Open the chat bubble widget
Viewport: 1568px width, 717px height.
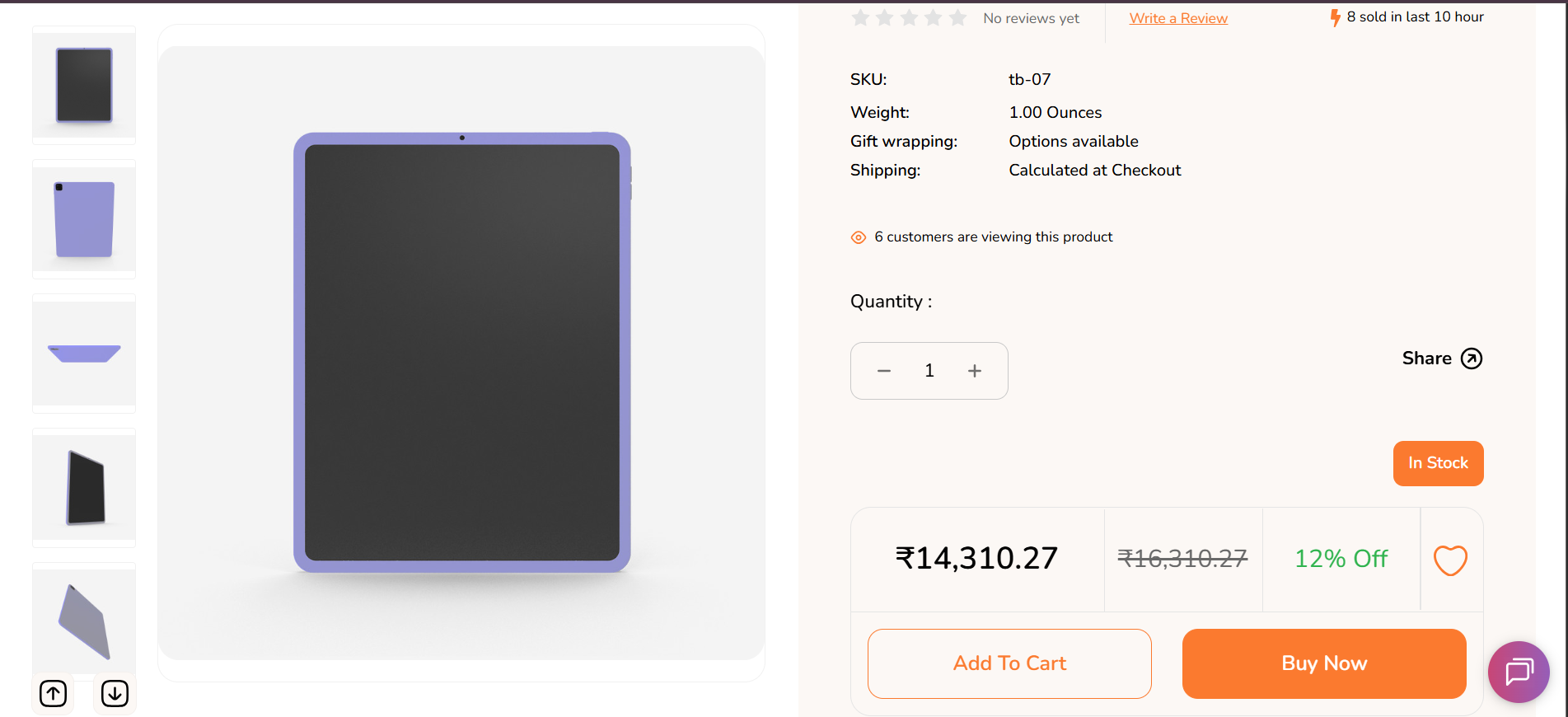coord(1519,672)
